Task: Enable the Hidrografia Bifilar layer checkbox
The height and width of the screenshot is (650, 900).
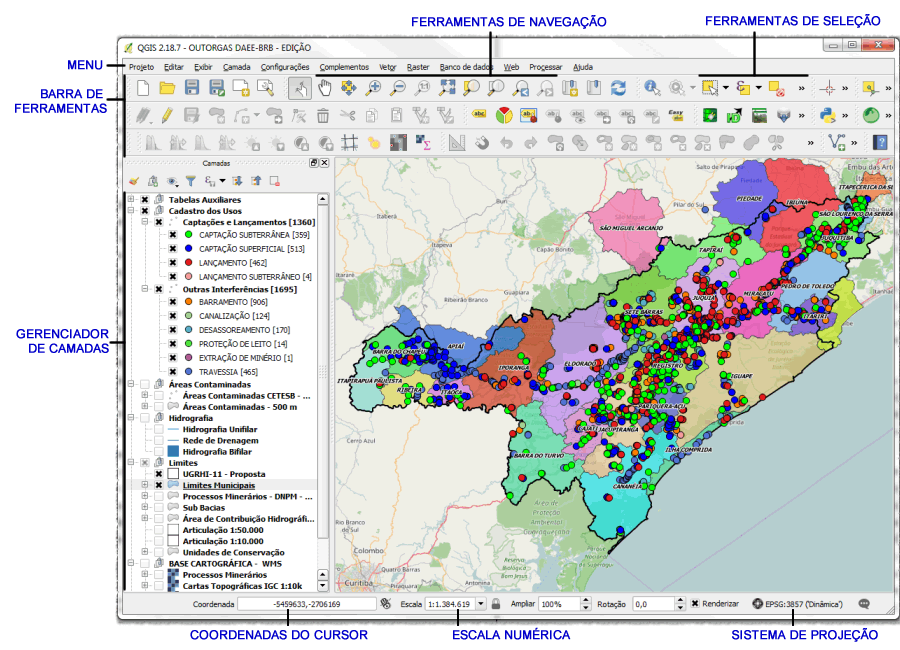Action: click(159, 452)
